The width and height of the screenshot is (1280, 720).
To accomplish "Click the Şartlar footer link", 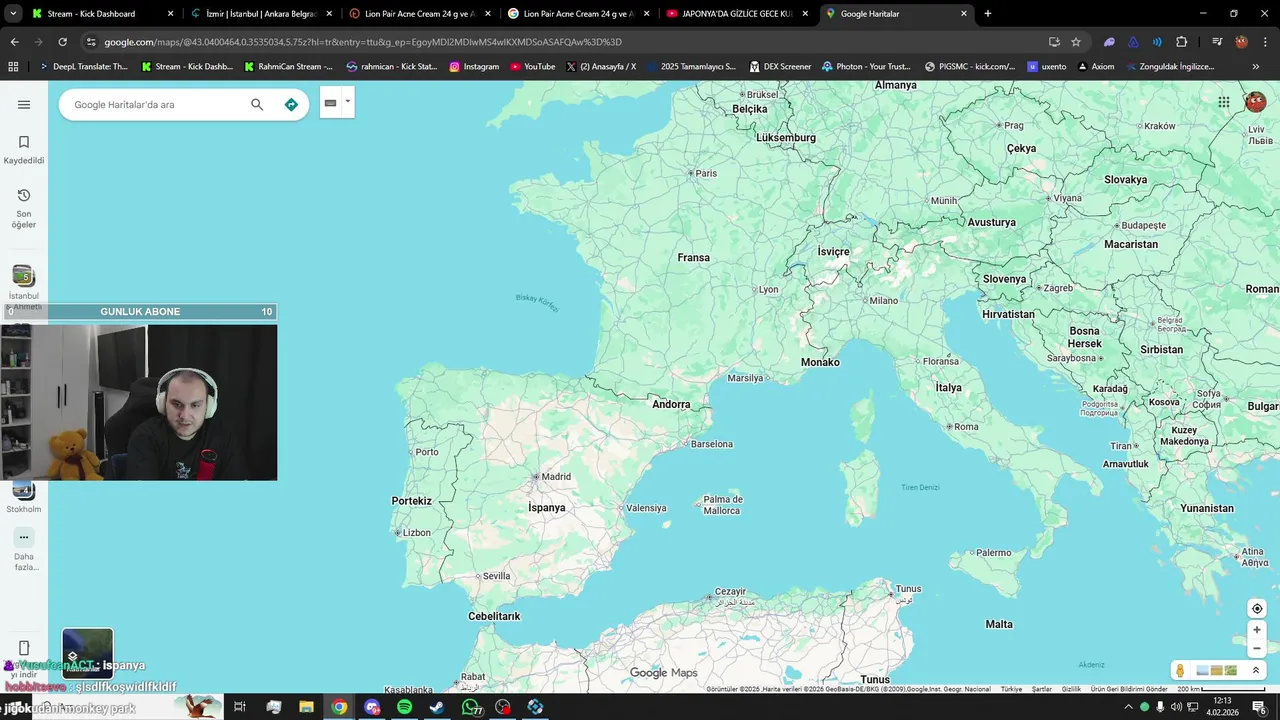I will (1042, 689).
